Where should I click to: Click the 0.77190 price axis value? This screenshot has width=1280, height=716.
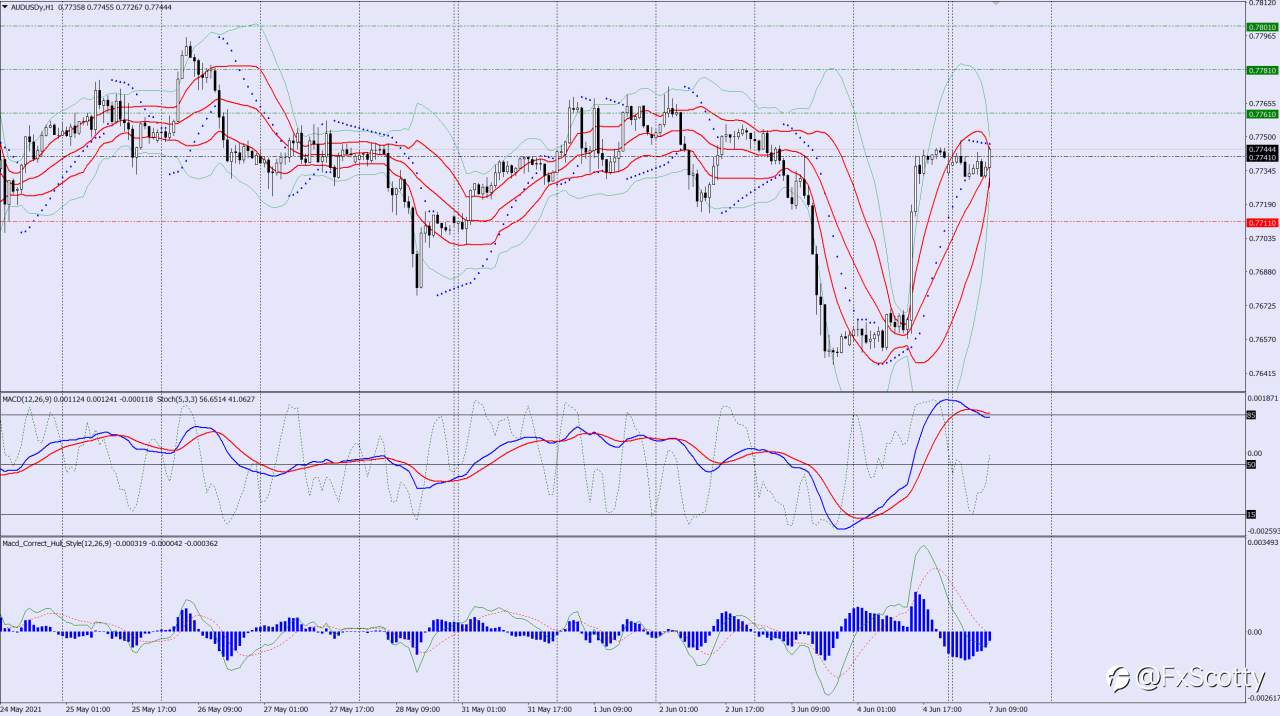(x=1263, y=205)
